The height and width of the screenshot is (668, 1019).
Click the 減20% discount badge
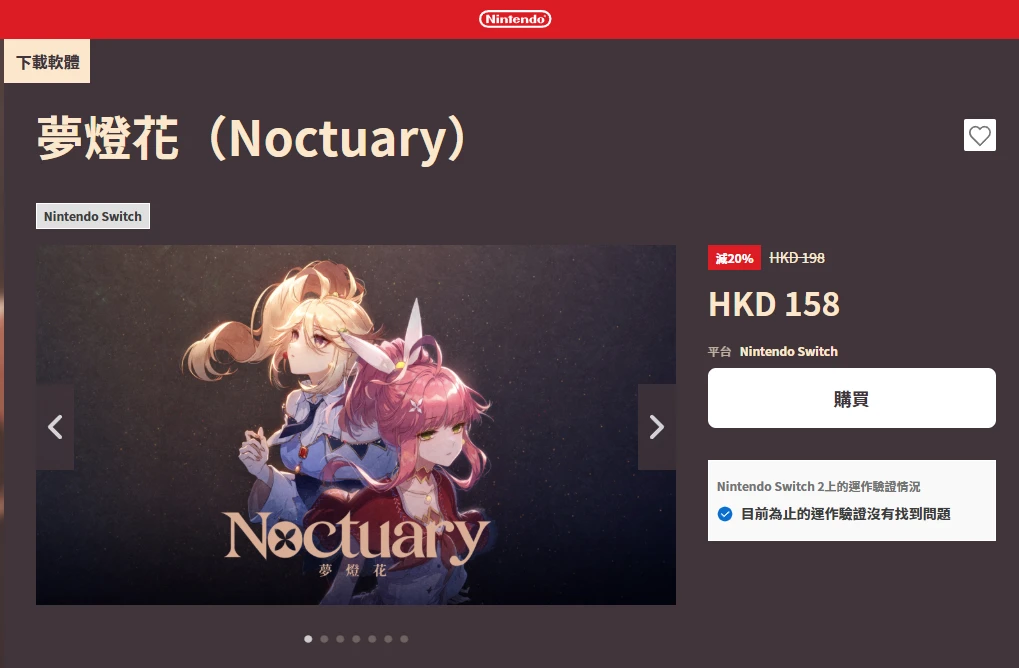[734, 258]
